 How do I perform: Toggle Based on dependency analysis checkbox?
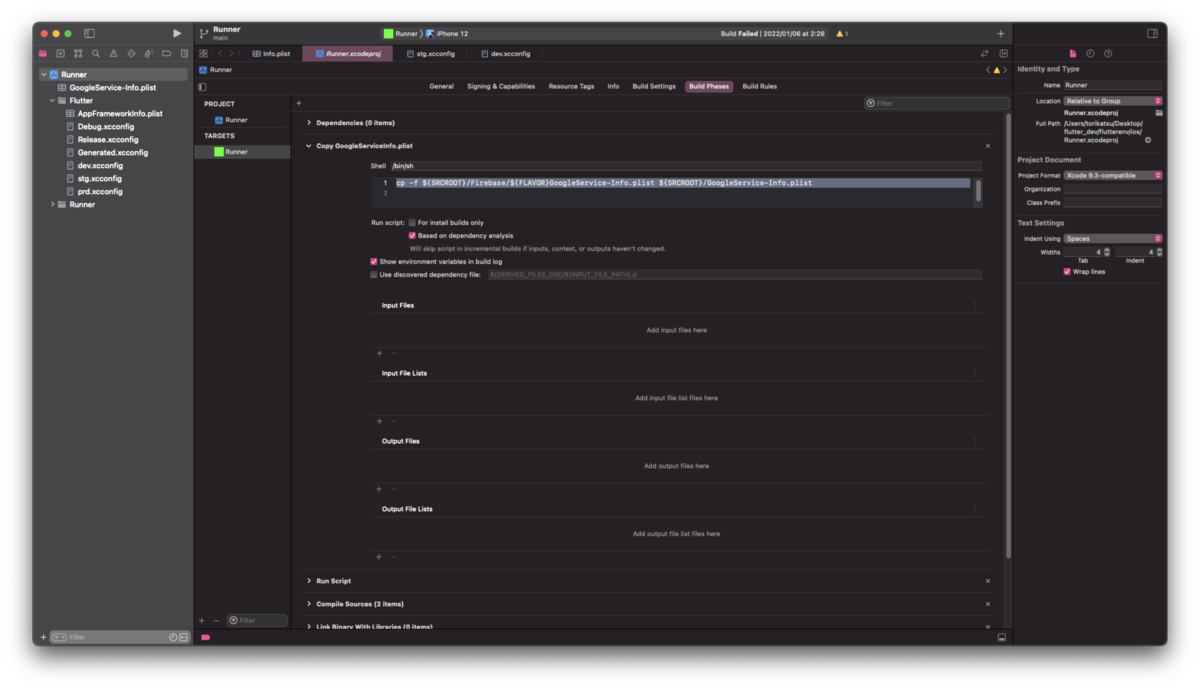pyautogui.click(x=412, y=236)
